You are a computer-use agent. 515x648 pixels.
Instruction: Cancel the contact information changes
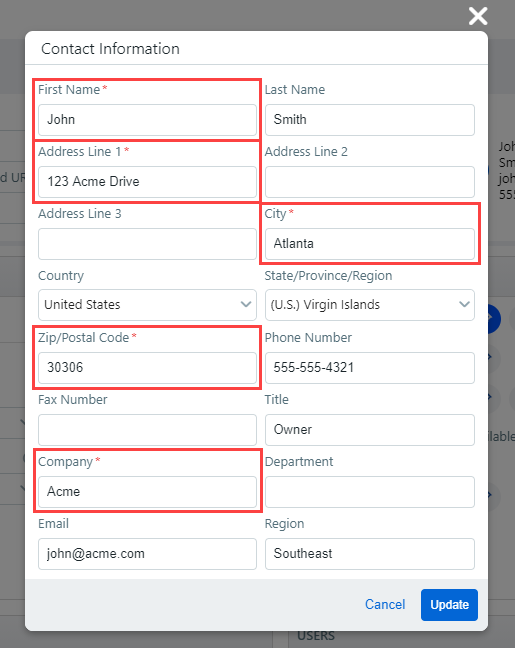pyautogui.click(x=385, y=605)
